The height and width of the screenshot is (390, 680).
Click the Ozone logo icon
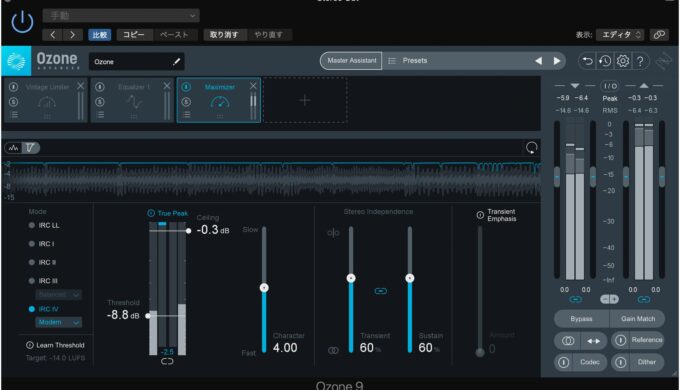click(16, 61)
